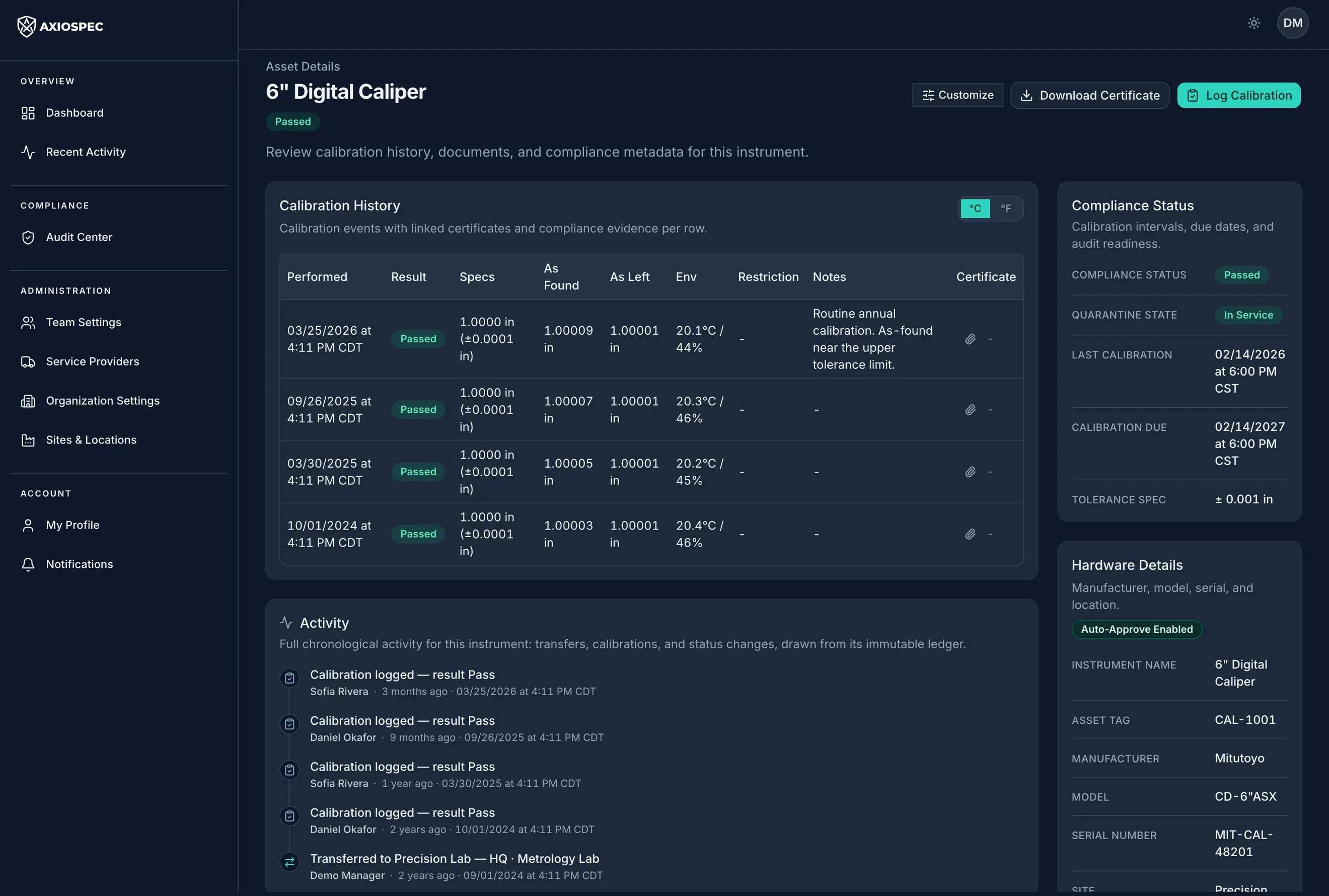The image size is (1329, 896).
Task: Click the AxioSpec logo
Action: point(60,26)
